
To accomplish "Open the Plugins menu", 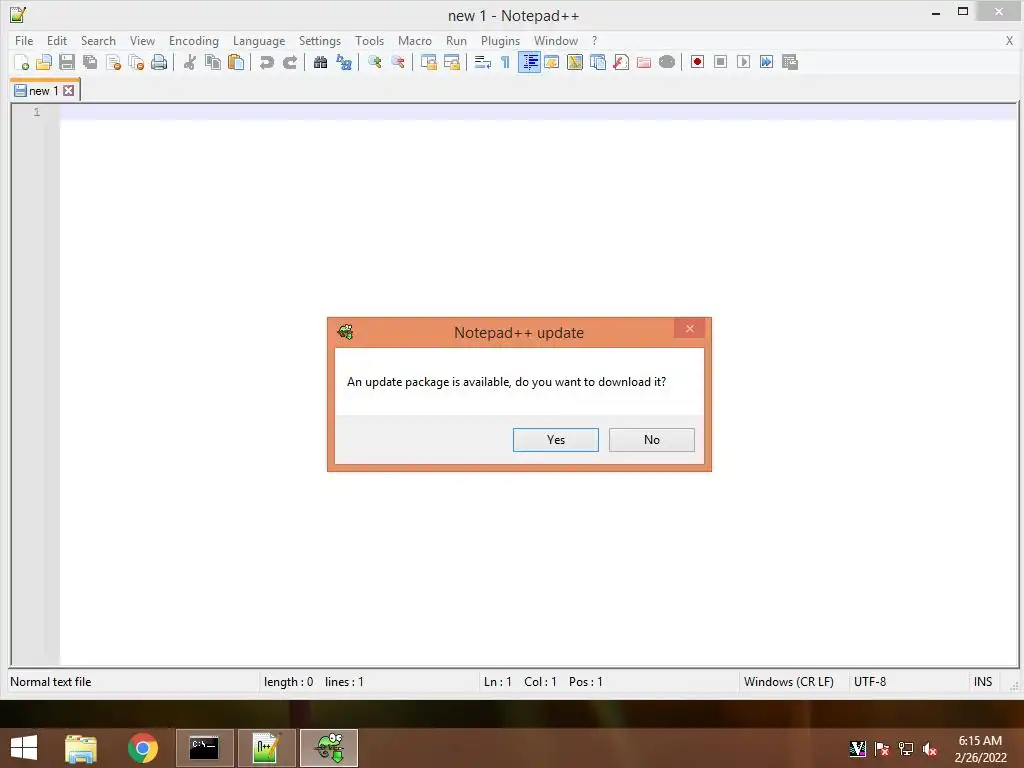I will (x=500, y=40).
